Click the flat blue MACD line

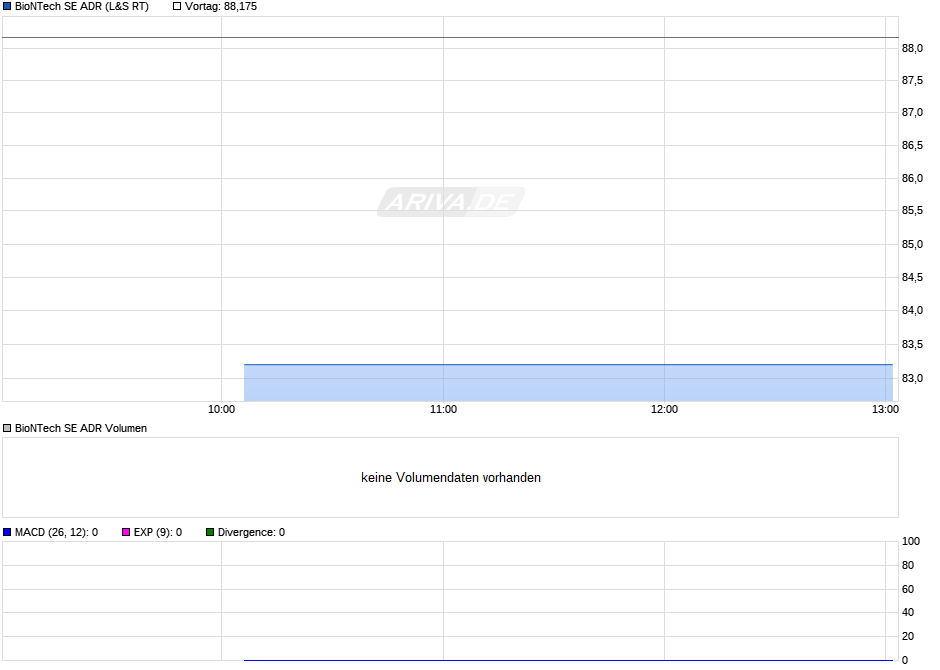[568, 660]
